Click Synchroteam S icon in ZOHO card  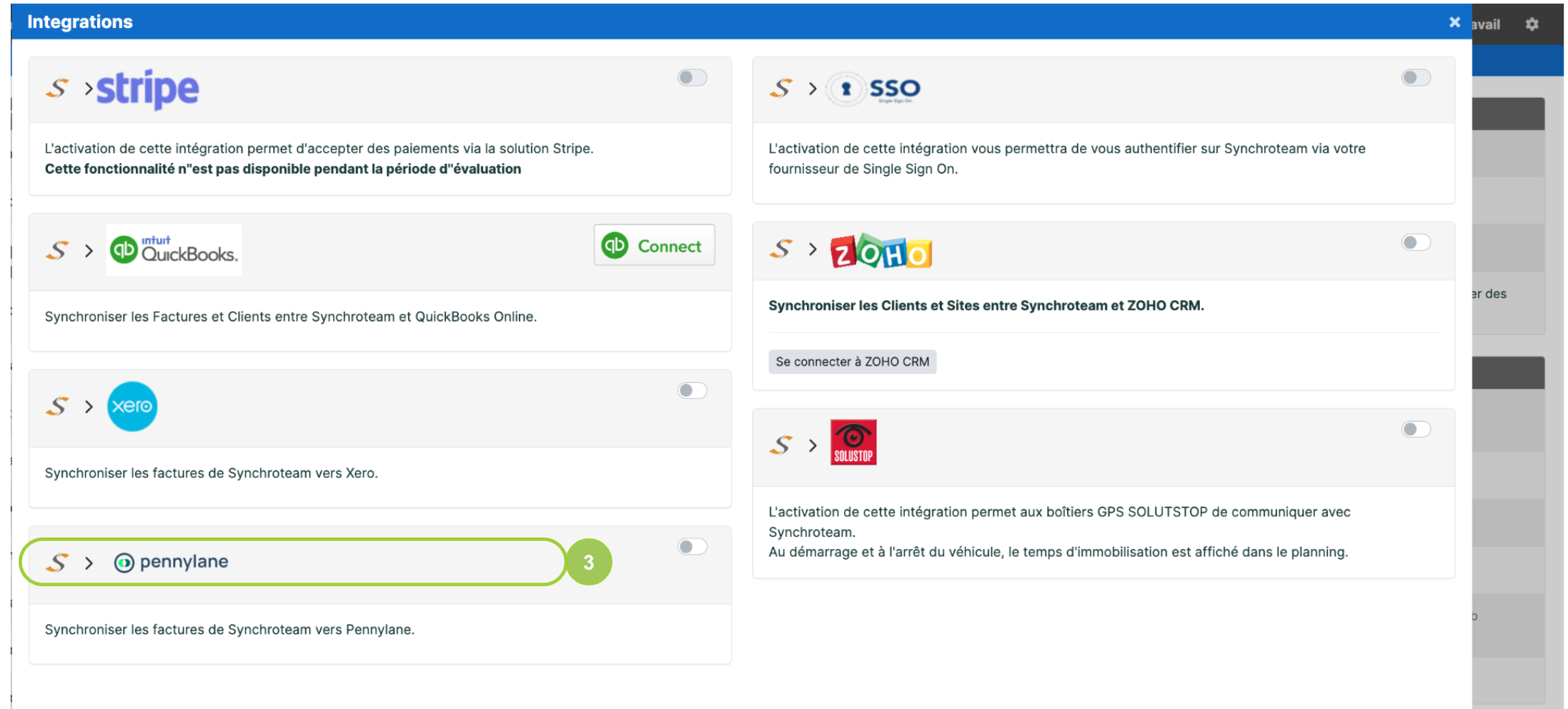coord(781,249)
